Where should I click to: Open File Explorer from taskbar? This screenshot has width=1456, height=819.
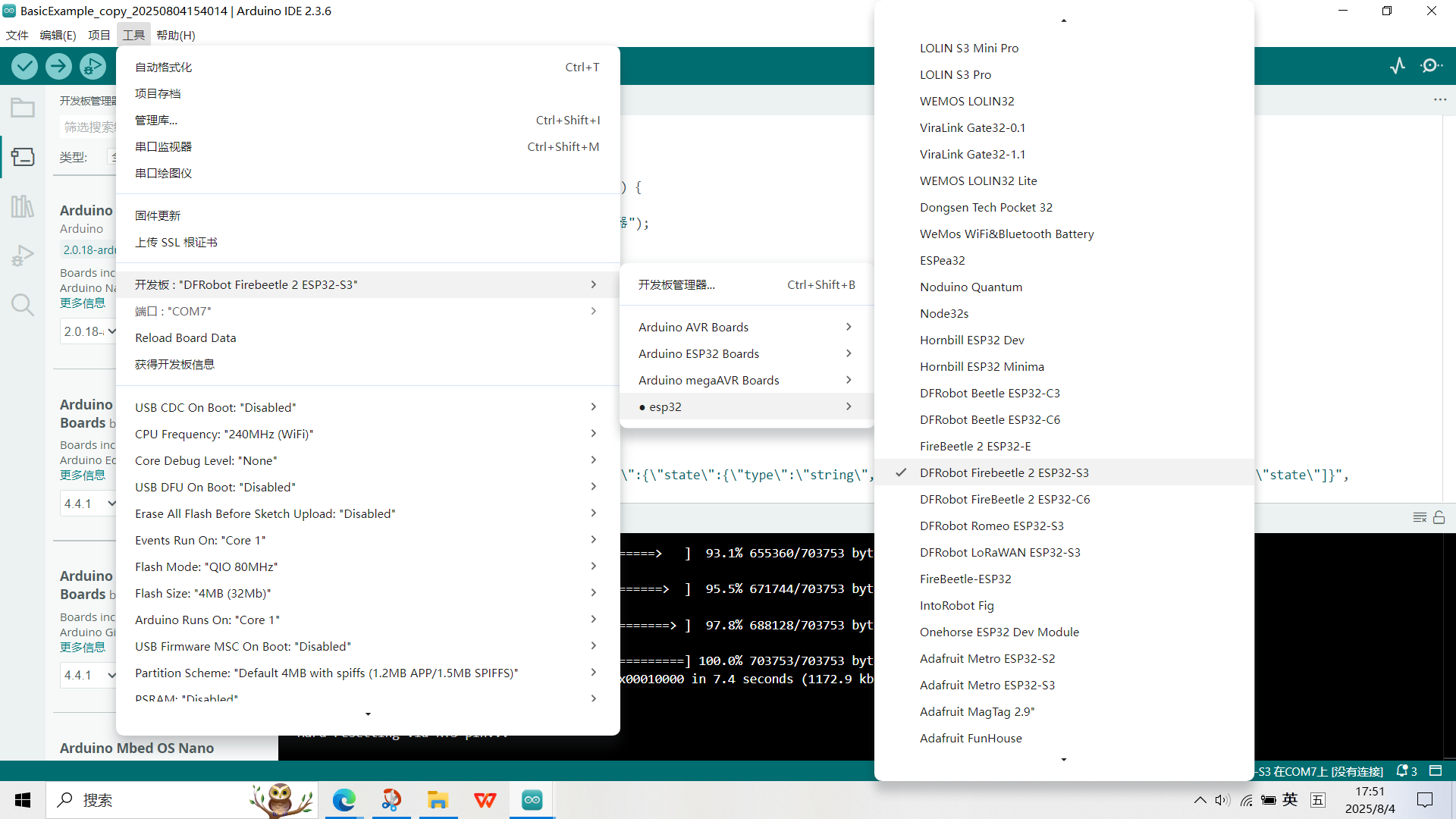[x=438, y=800]
